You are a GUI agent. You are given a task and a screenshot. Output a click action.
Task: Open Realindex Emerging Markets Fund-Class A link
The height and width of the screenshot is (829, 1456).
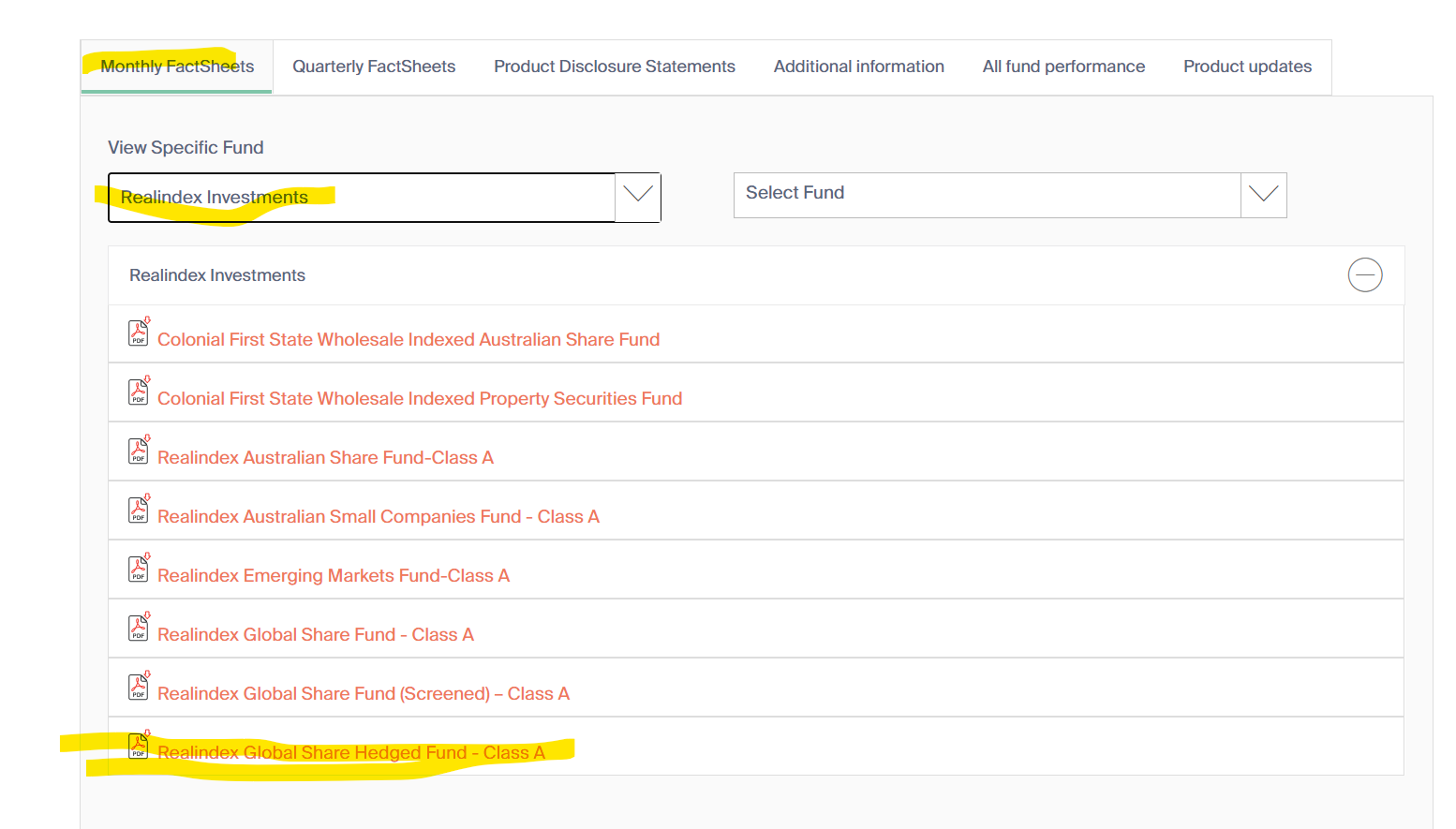(334, 576)
